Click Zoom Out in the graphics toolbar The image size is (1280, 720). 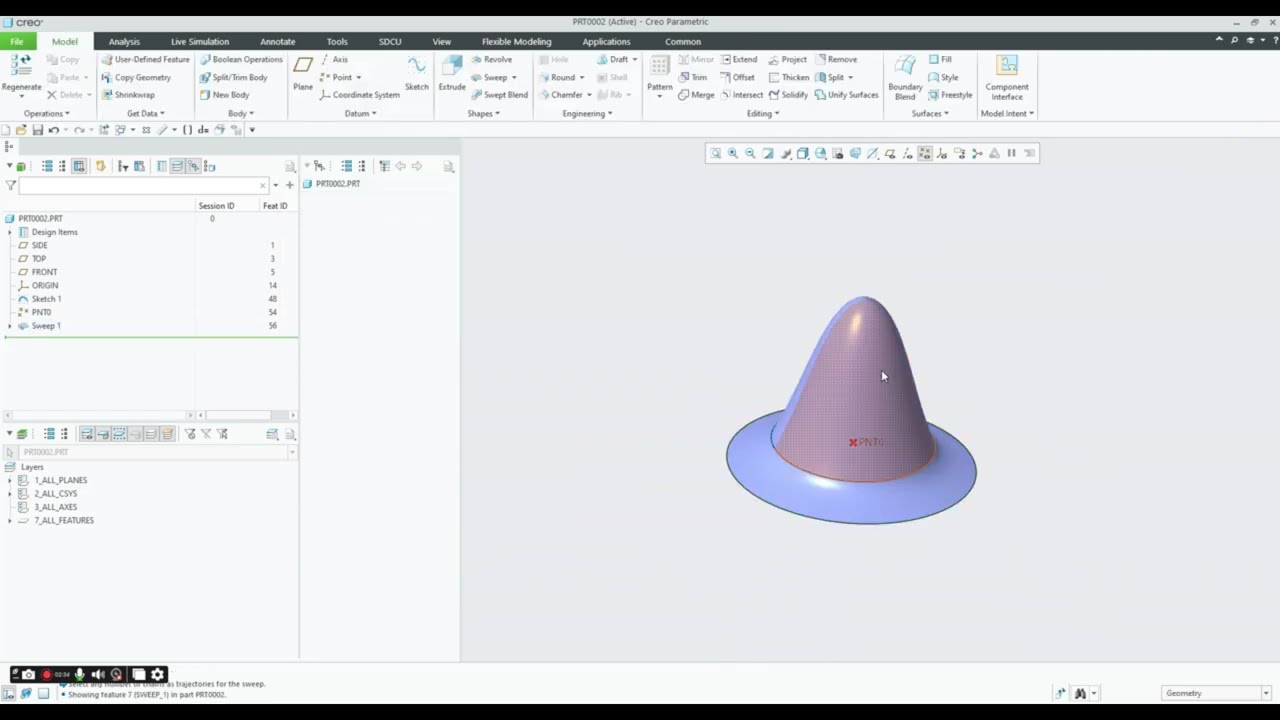pos(750,153)
